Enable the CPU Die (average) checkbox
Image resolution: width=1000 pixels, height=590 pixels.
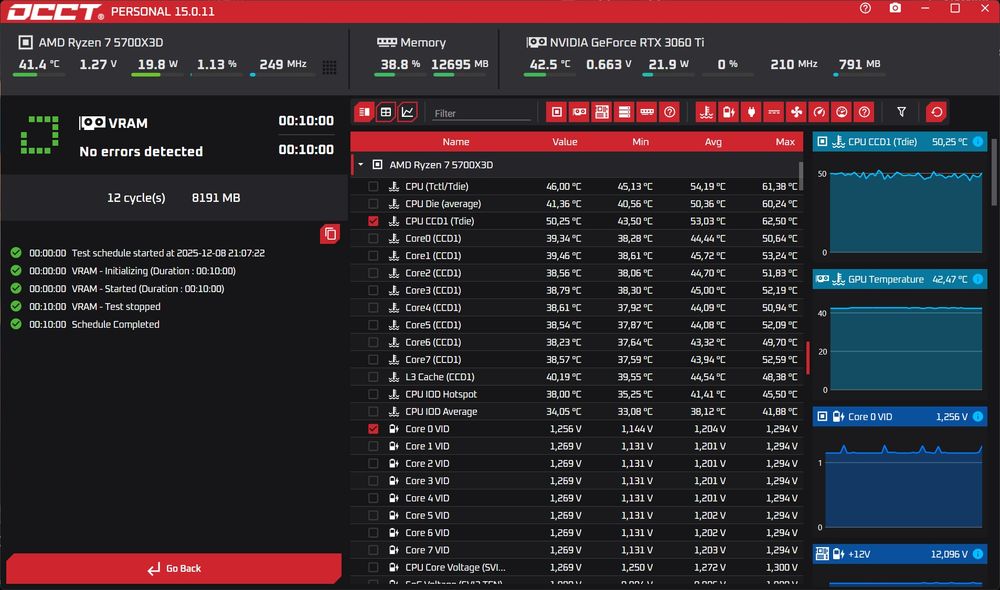coord(373,203)
